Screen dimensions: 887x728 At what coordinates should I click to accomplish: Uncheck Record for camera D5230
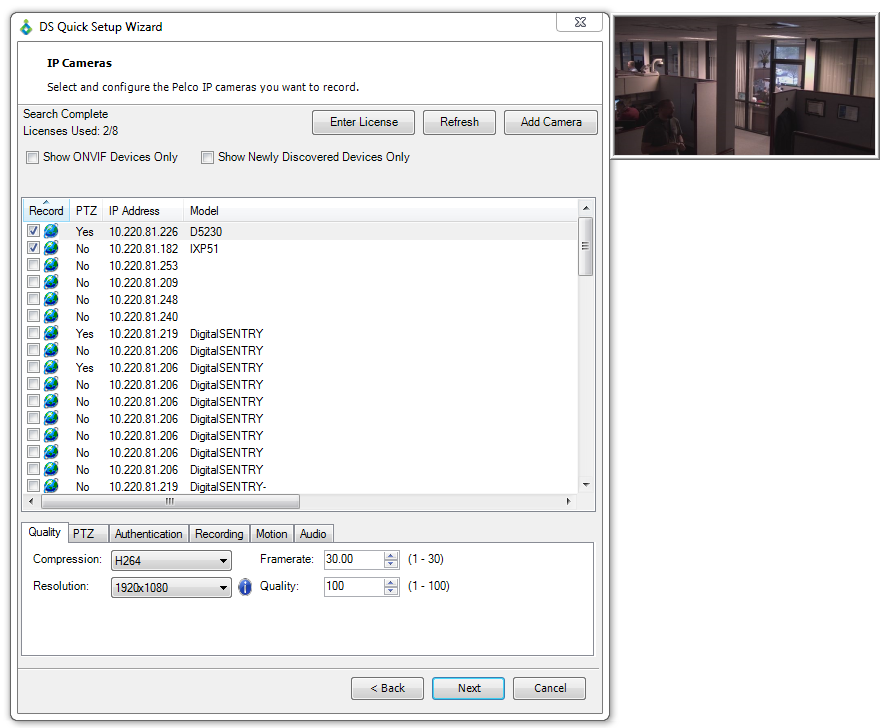32,231
